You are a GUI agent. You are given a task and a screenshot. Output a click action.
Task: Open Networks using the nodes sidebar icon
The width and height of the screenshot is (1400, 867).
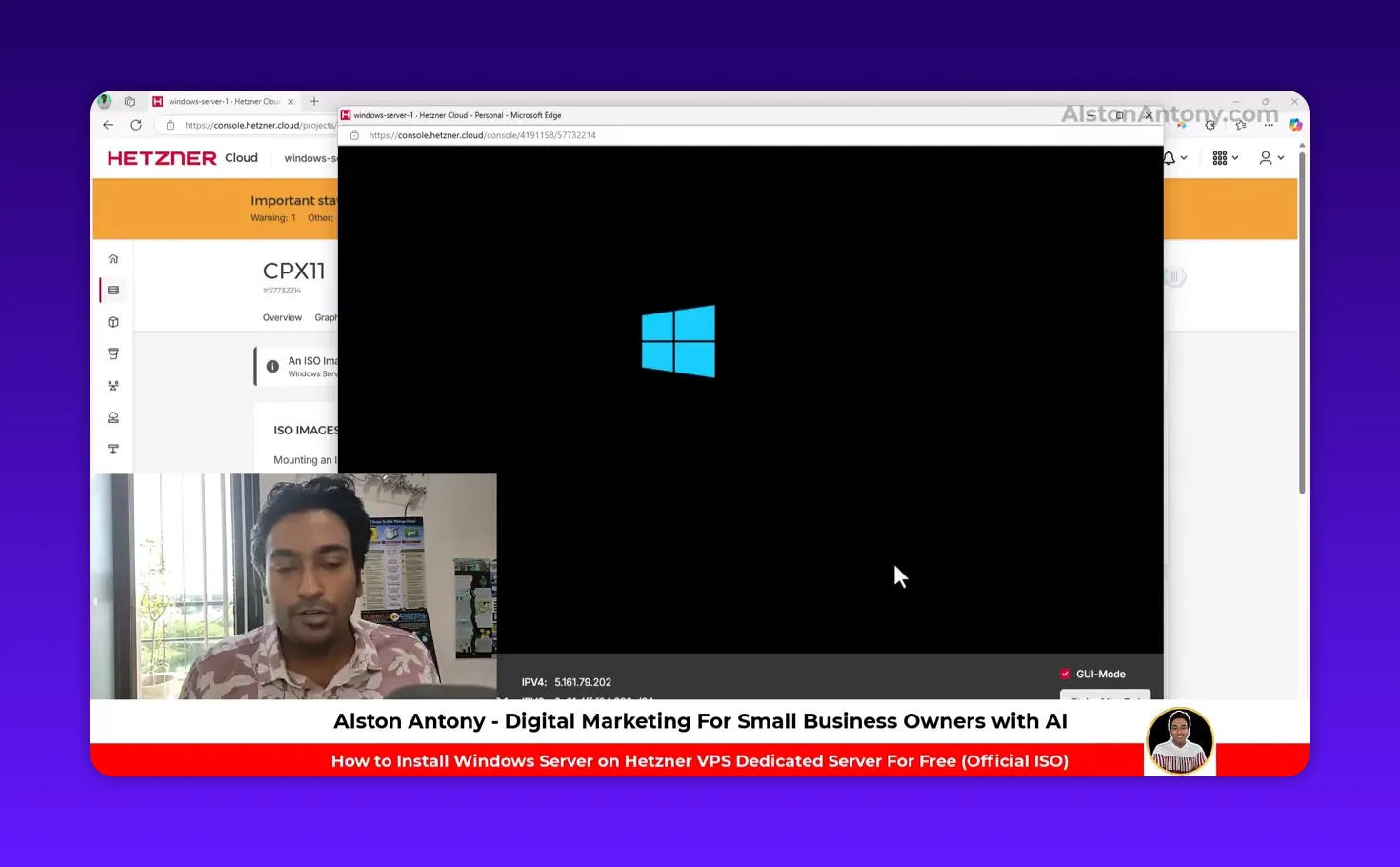[113, 385]
